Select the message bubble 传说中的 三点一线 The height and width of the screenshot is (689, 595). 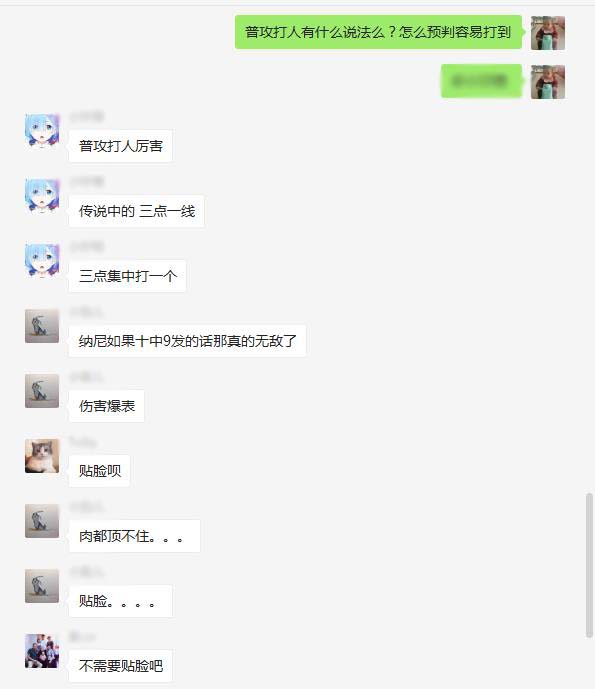137,211
